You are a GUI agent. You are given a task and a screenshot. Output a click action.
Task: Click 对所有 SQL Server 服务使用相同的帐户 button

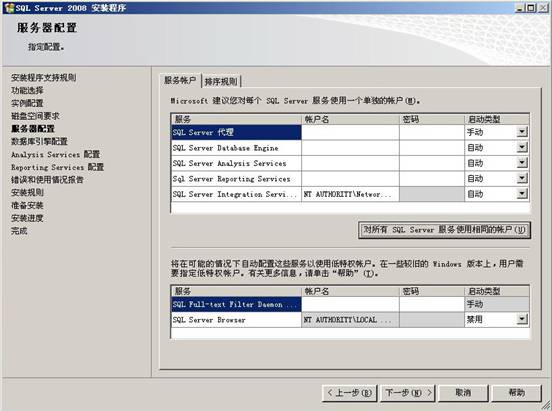[444, 230]
